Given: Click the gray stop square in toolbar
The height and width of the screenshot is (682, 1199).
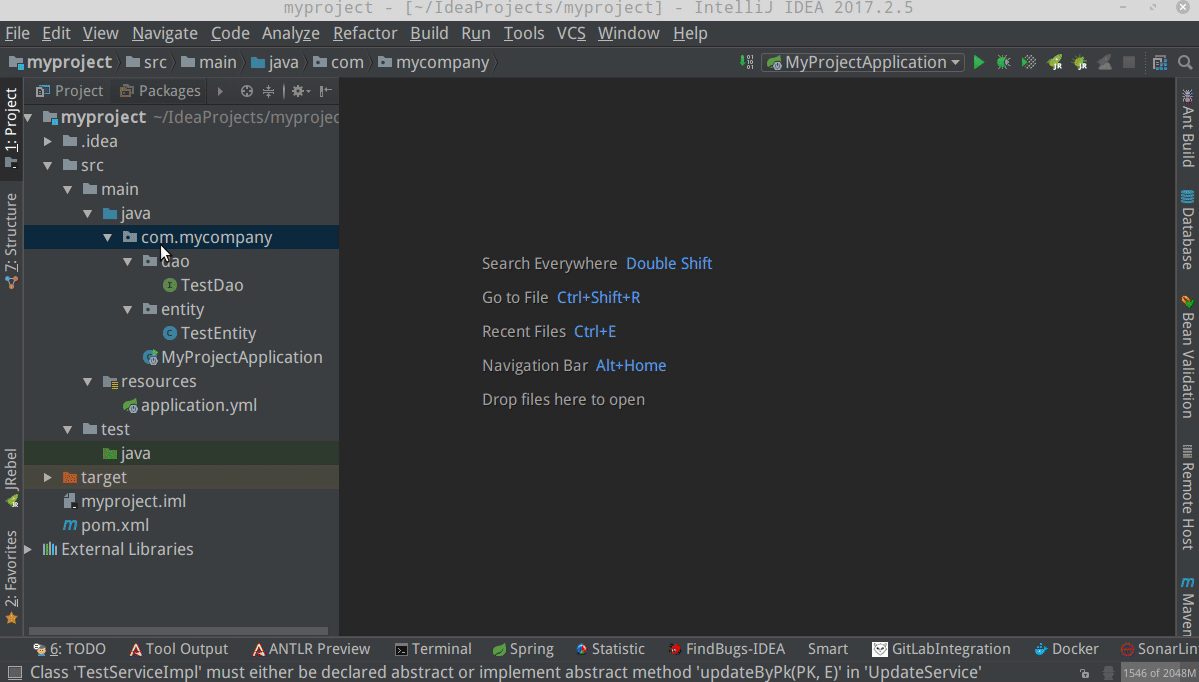Looking at the screenshot, I should (1129, 63).
